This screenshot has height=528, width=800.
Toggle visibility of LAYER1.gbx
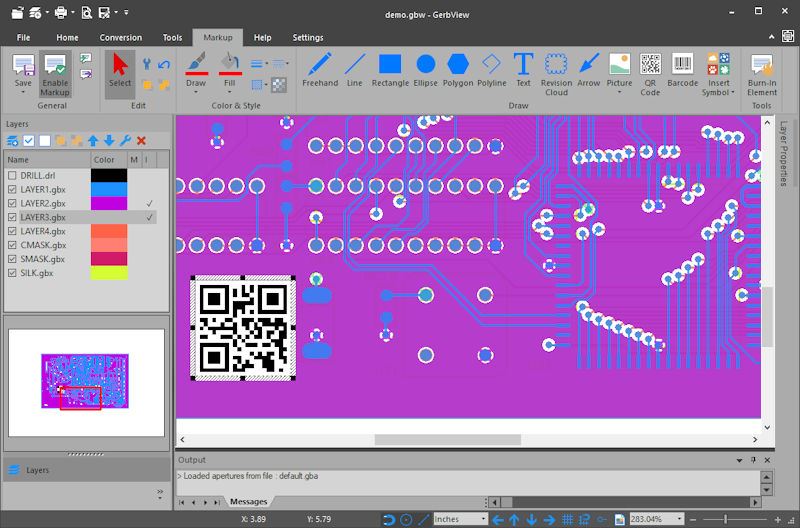[12, 189]
